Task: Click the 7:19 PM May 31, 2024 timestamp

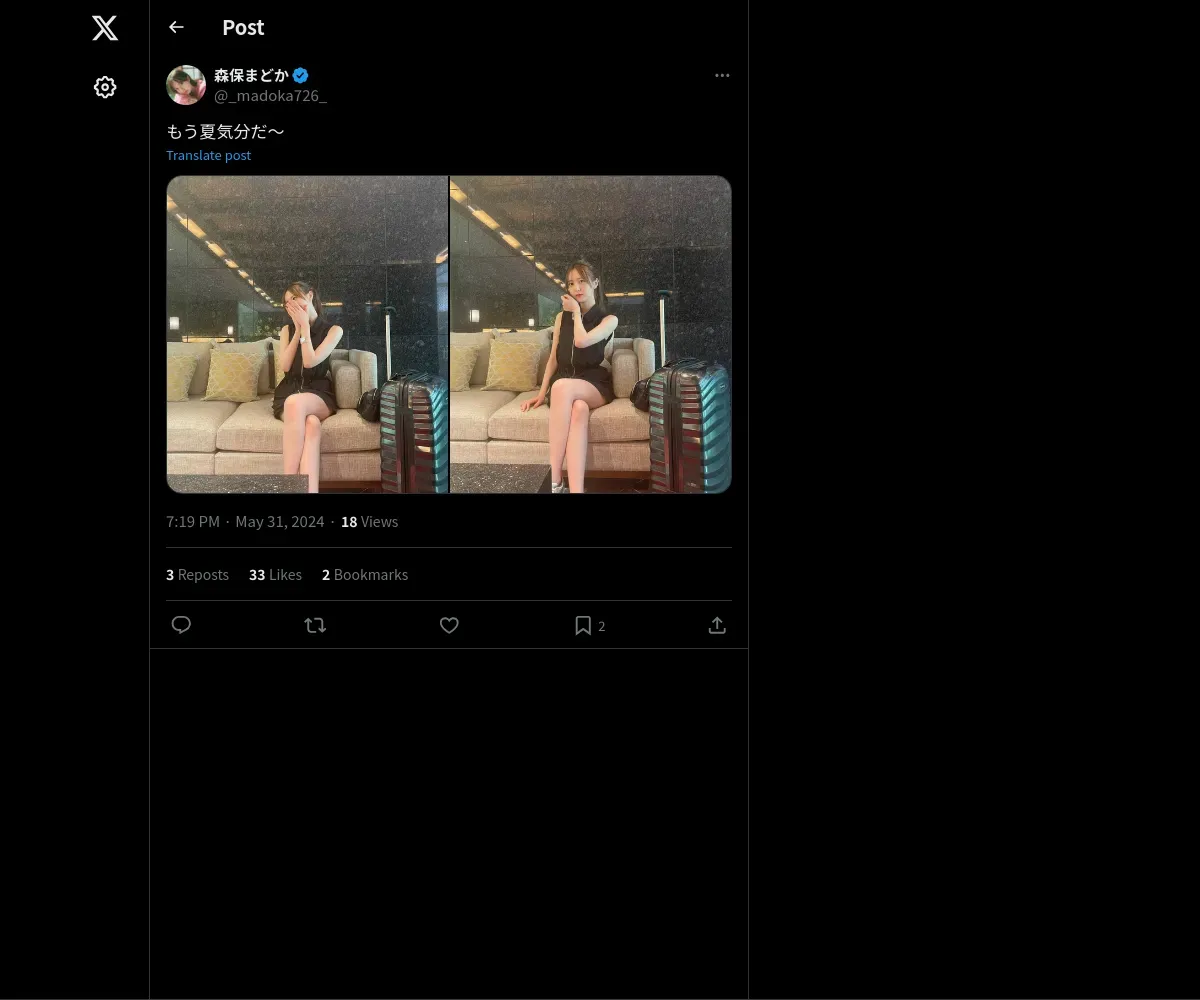Action: [x=245, y=522]
